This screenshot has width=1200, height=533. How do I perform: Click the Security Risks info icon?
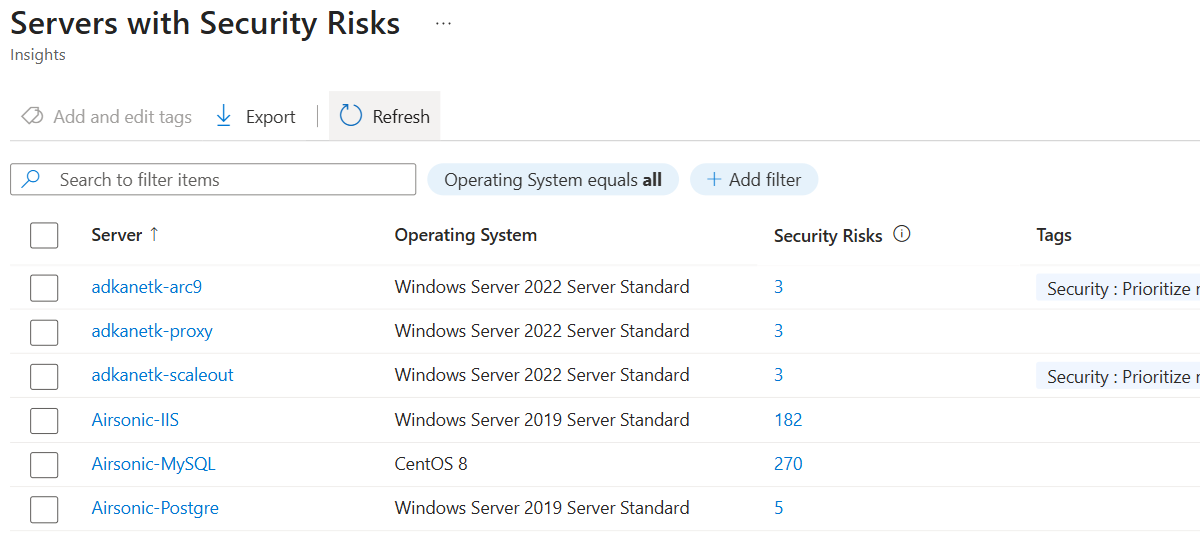(902, 235)
